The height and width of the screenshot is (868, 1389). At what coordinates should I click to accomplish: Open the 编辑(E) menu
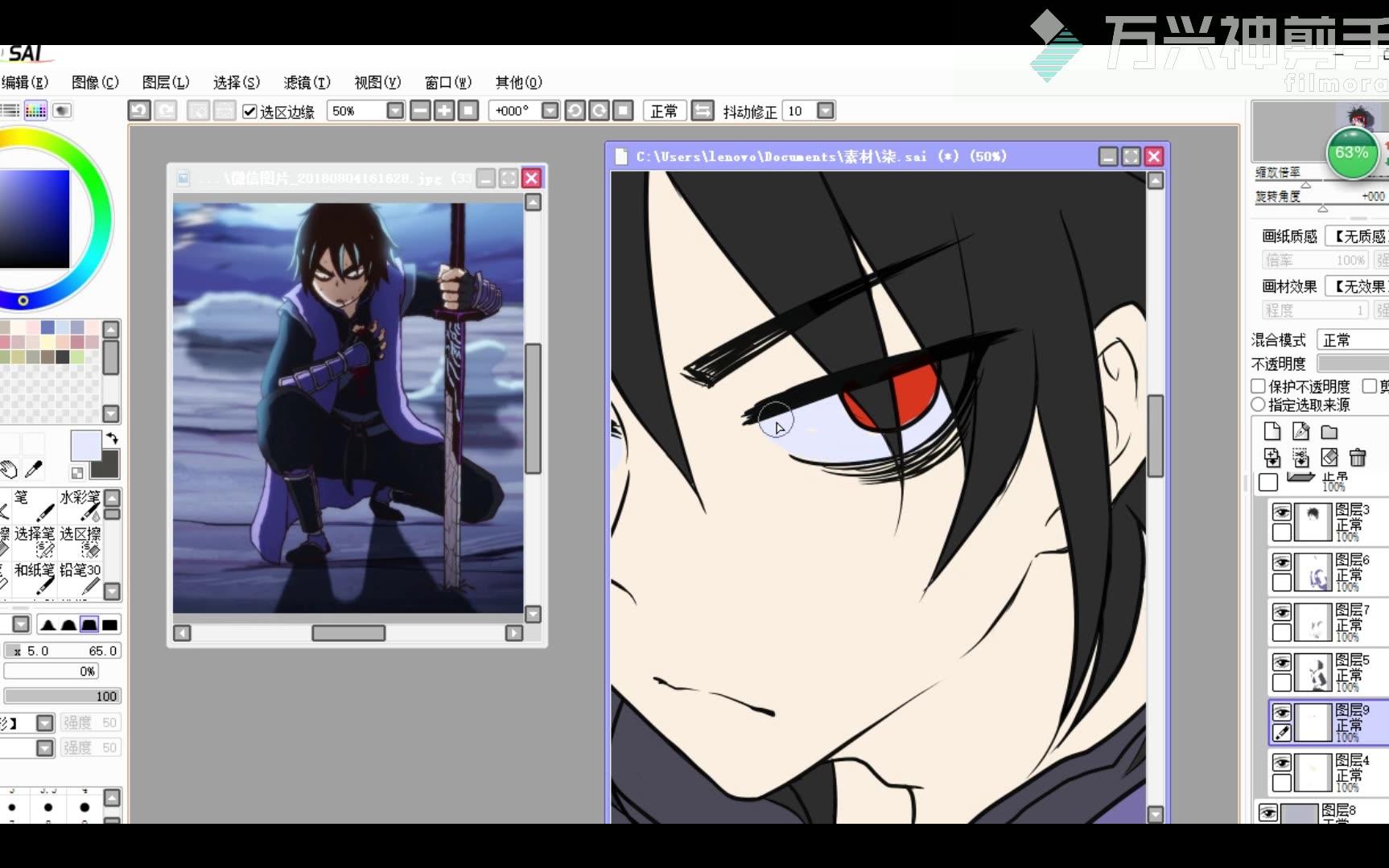point(24,82)
